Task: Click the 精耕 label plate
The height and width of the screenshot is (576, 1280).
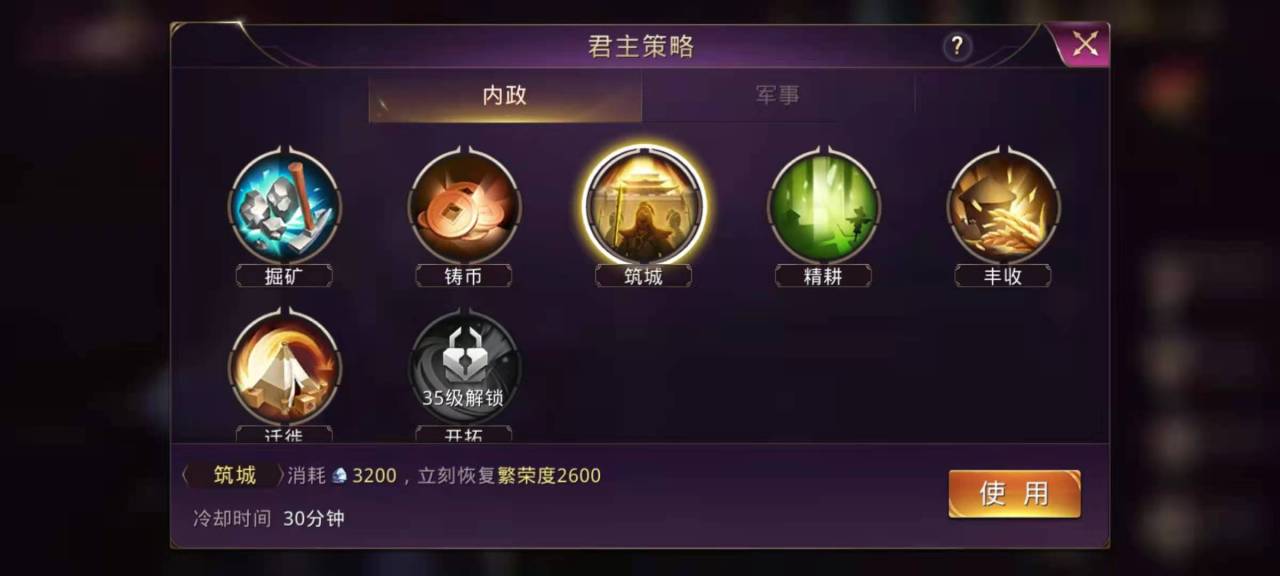Action: pos(823,276)
